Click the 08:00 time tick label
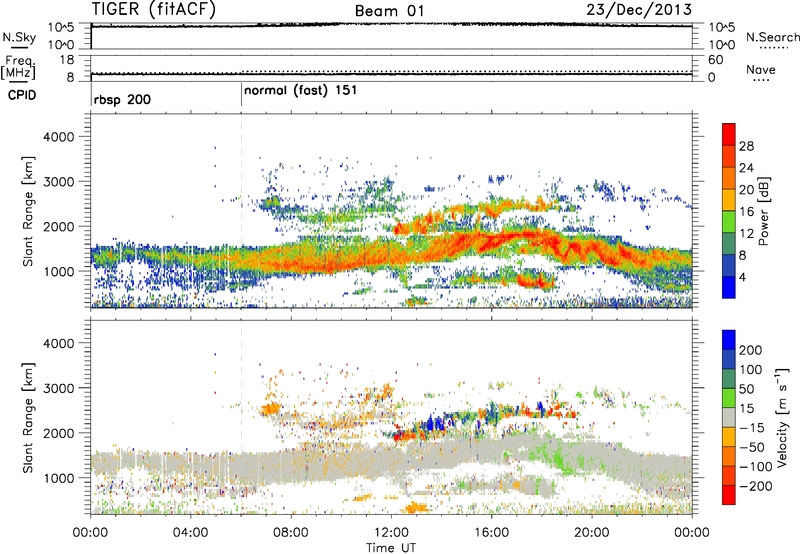 [291, 533]
